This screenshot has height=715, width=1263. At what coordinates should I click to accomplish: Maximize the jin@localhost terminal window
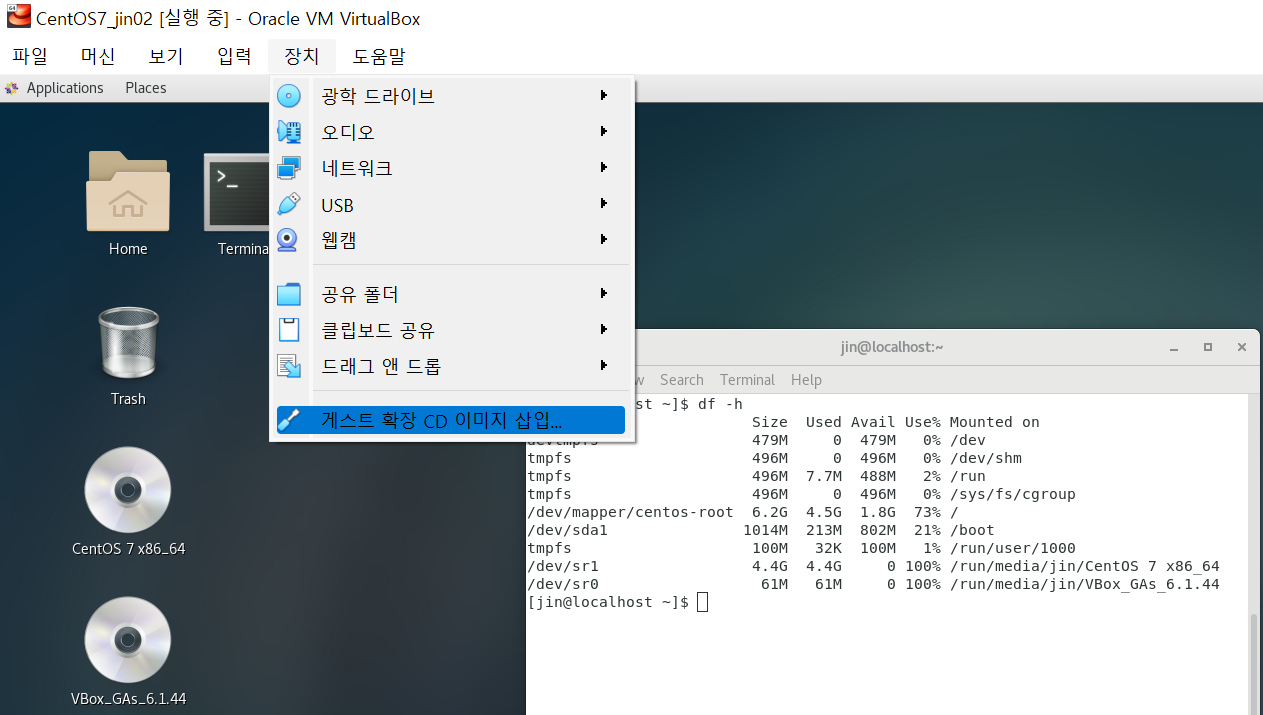click(x=1208, y=347)
